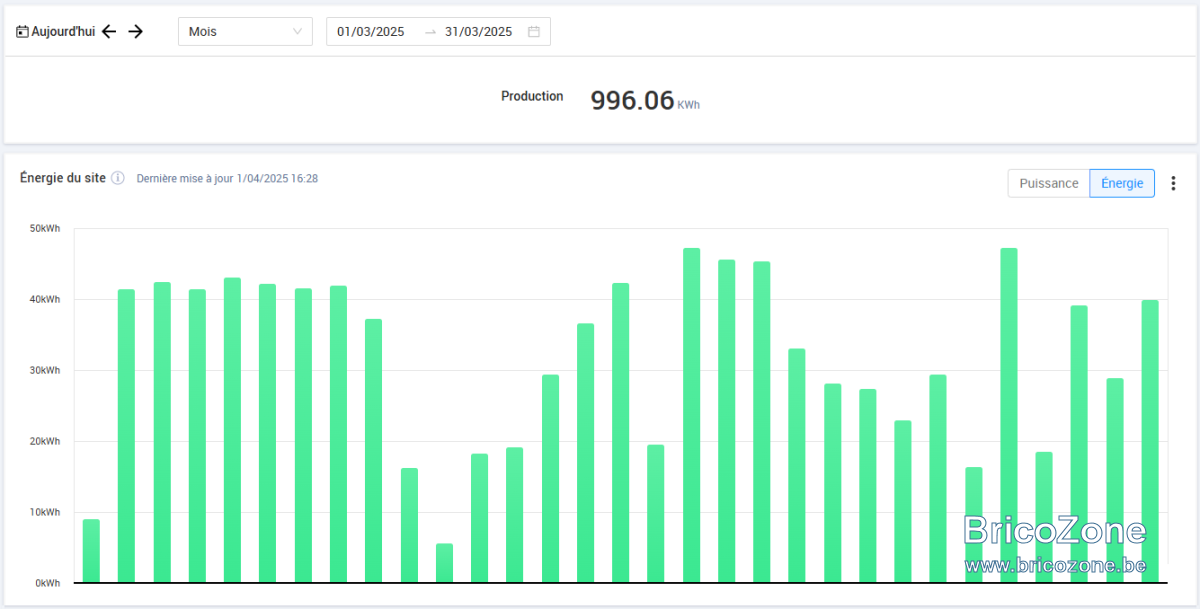Advance to next month with right arrow
1200x609 pixels.
(136, 32)
